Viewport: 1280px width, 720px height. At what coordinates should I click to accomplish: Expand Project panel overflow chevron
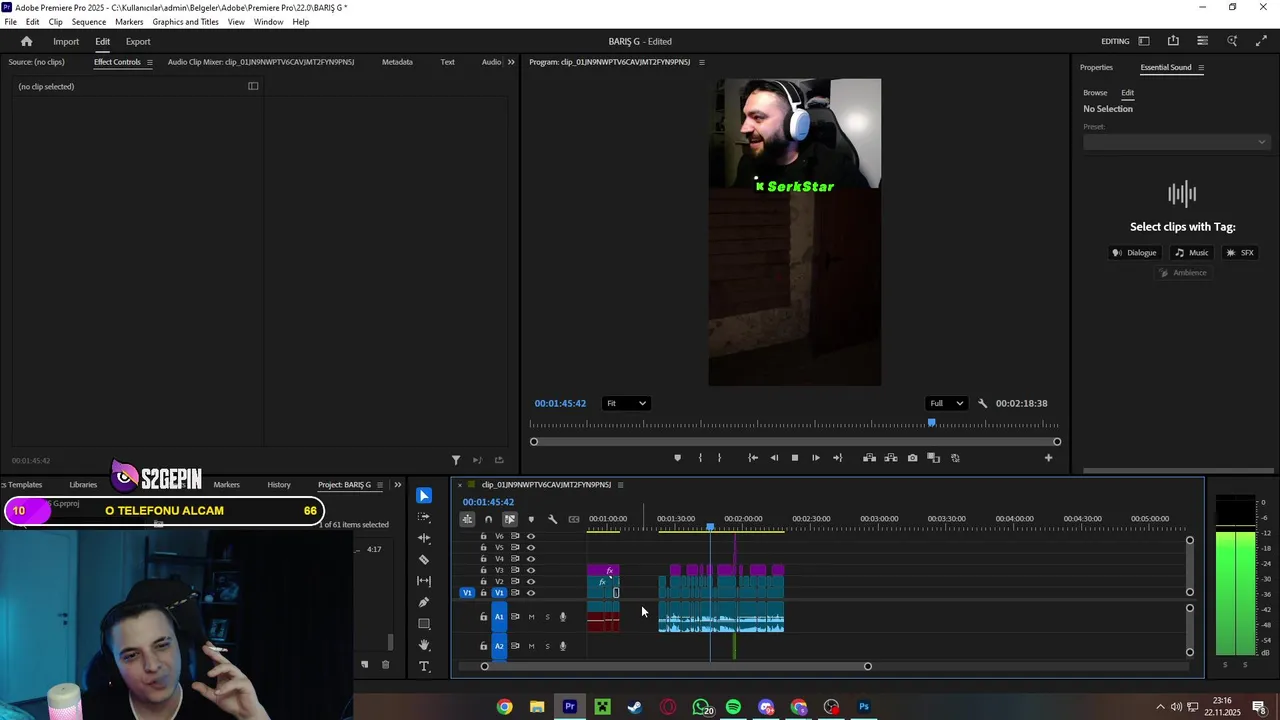[398, 485]
